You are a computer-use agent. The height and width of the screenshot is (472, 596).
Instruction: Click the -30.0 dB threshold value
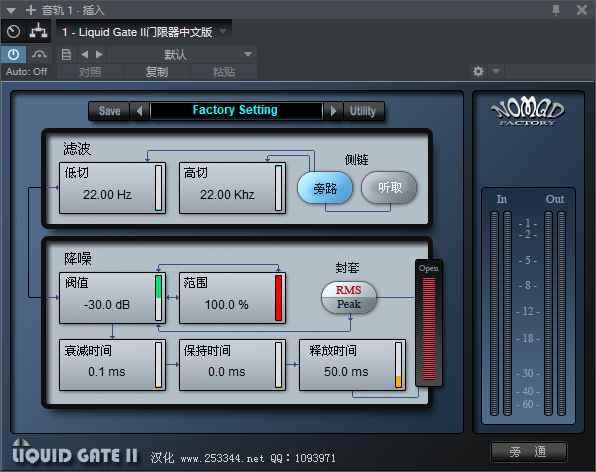pos(107,304)
